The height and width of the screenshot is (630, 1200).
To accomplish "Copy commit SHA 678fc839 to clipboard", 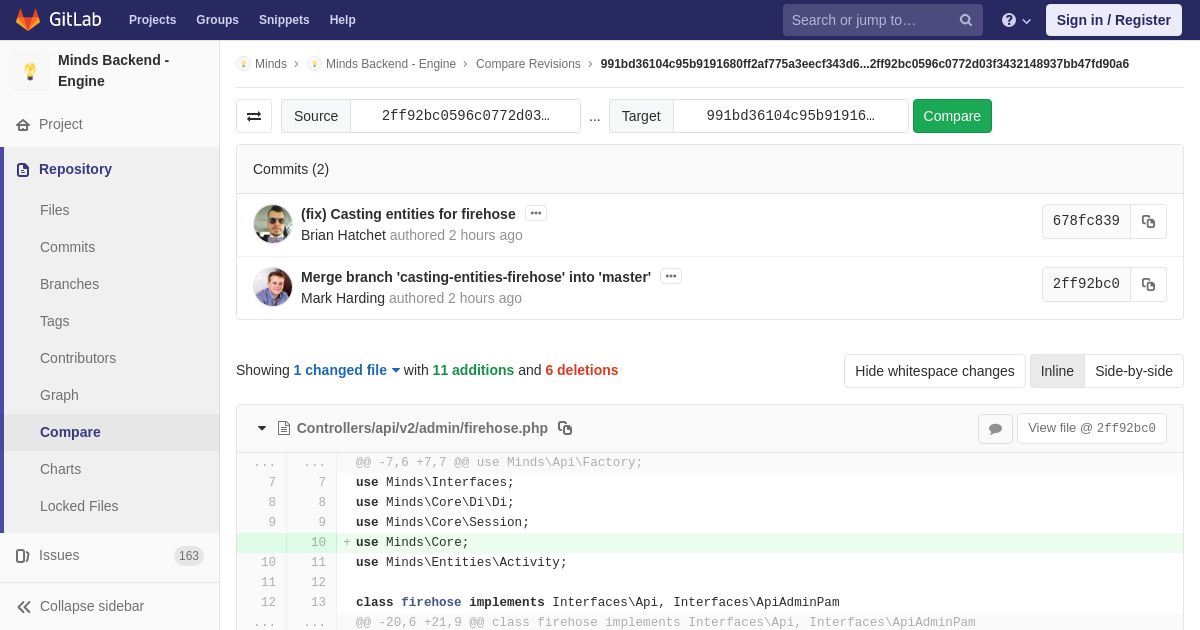I will (x=1148, y=222).
